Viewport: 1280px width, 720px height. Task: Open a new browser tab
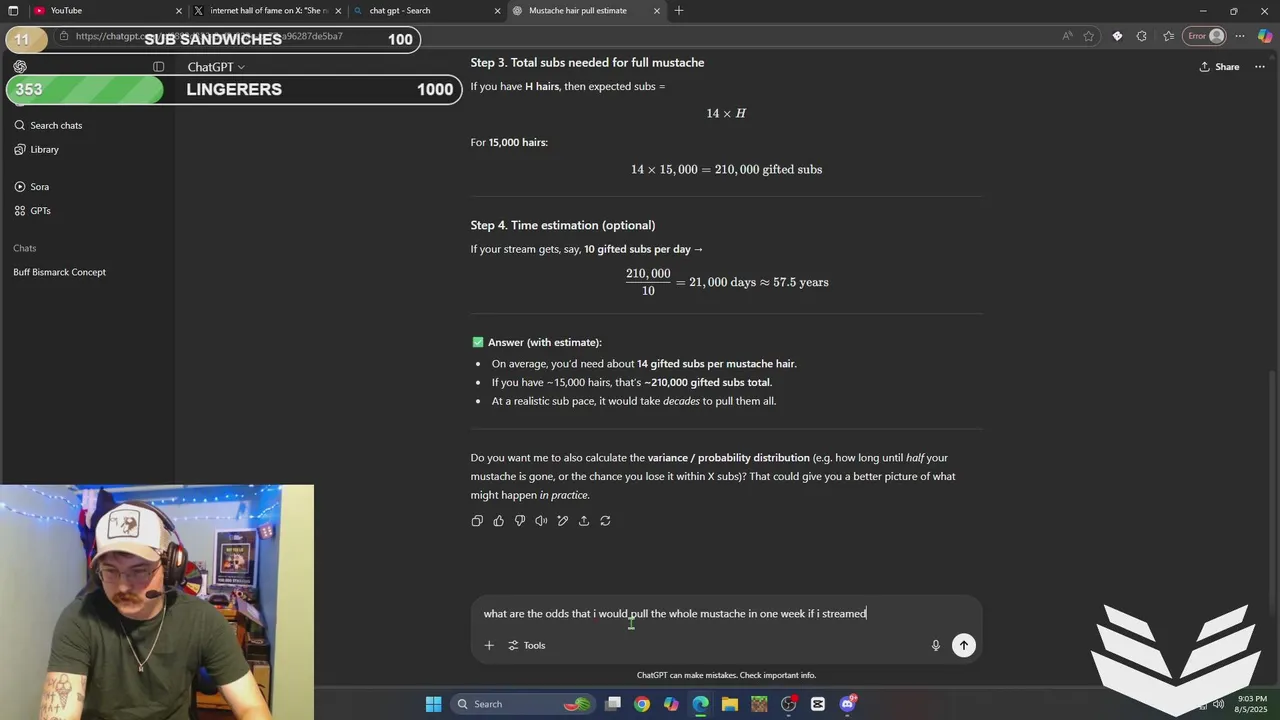(679, 11)
